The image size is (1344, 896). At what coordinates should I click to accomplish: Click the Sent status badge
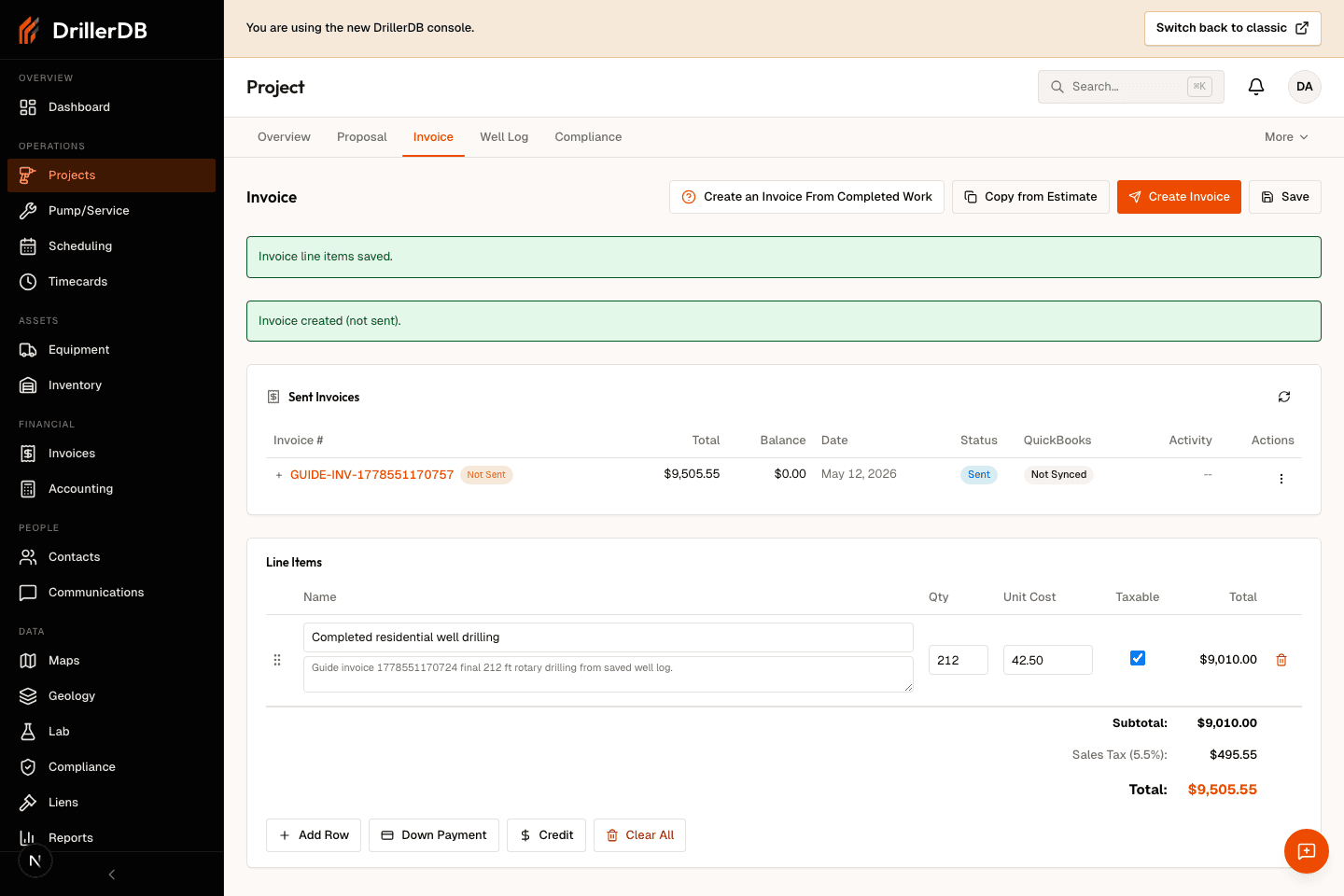point(979,475)
